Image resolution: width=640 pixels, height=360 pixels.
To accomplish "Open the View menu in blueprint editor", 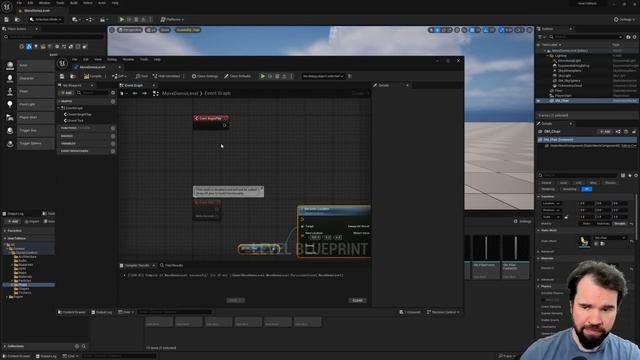I will pos(98,60).
